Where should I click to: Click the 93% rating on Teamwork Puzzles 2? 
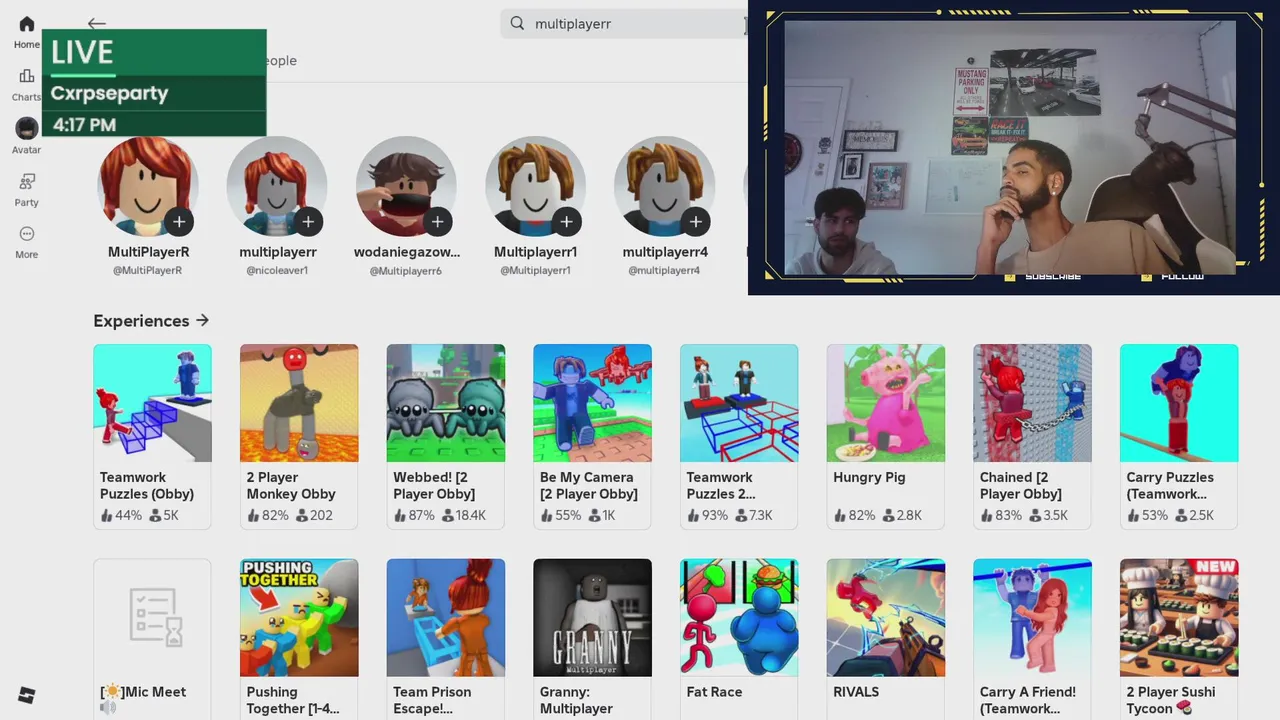click(714, 515)
